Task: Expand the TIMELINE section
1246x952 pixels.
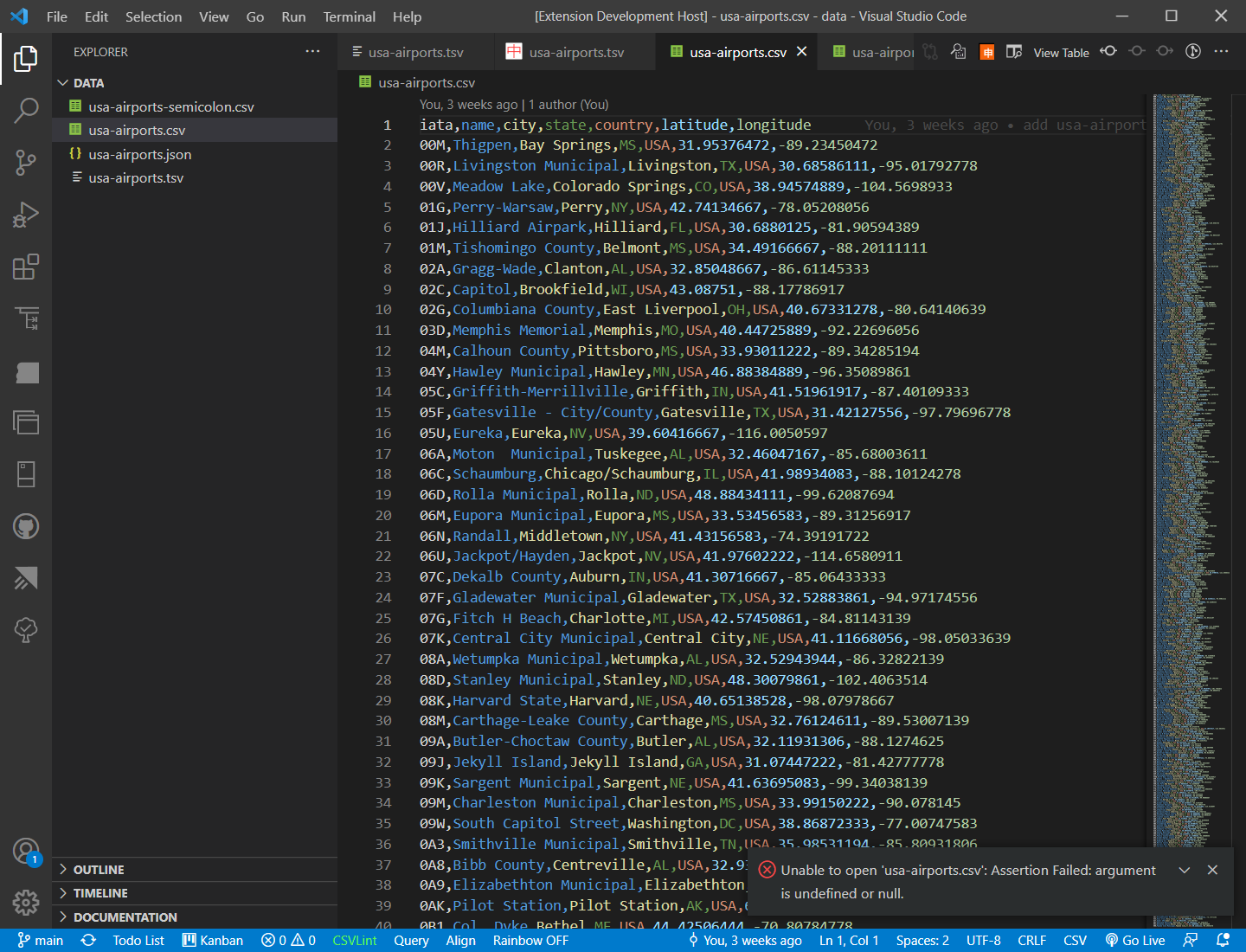Action: click(195, 893)
